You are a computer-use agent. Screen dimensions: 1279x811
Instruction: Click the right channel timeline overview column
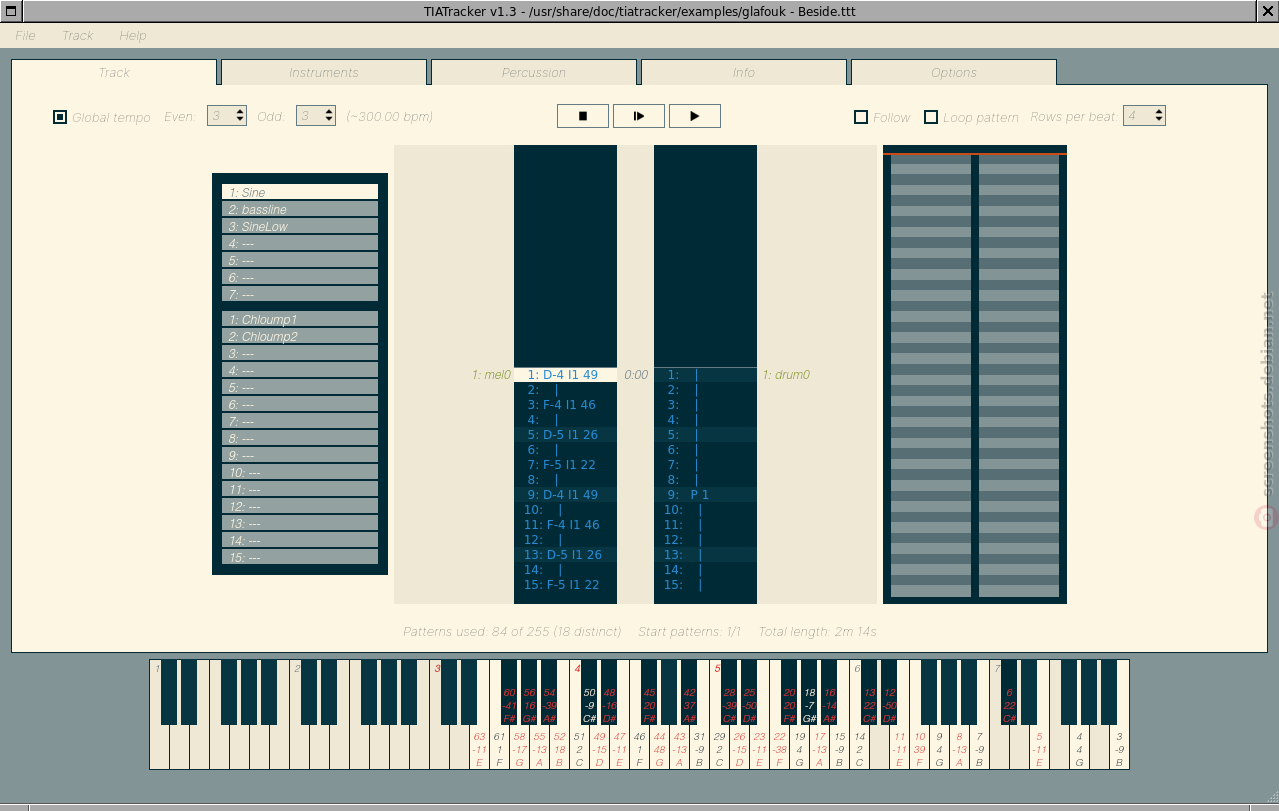(1019, 378)
